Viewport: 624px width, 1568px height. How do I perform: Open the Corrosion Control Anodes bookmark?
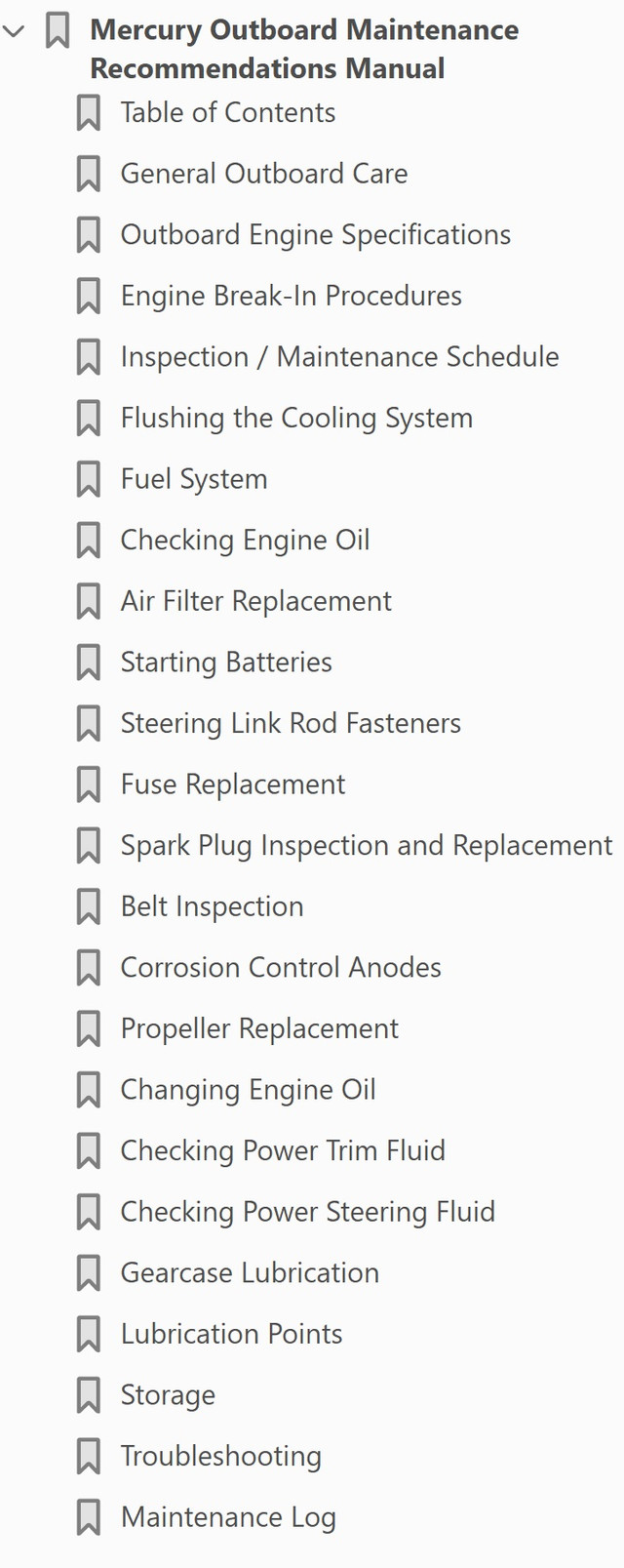click(281, 967)
